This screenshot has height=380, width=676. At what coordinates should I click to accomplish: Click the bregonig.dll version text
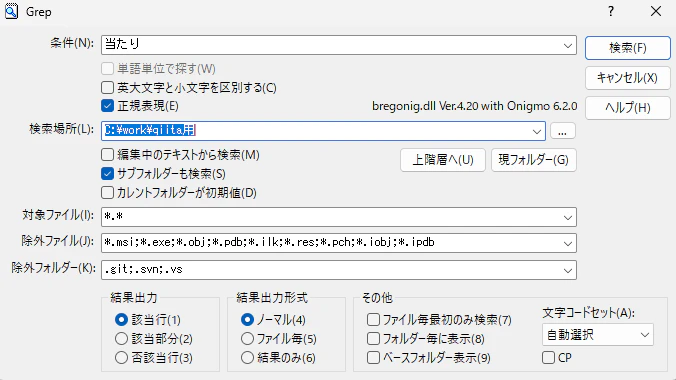474,106
